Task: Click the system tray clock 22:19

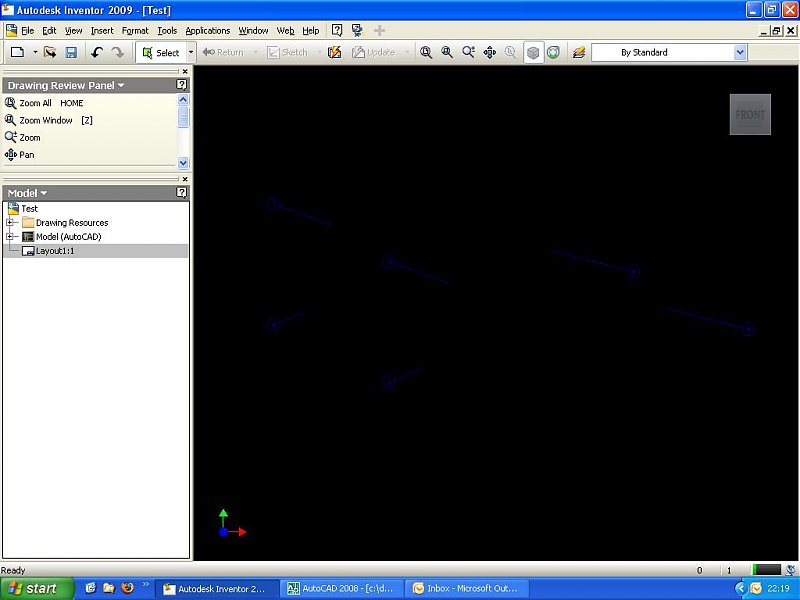Action: click(778, 588)
